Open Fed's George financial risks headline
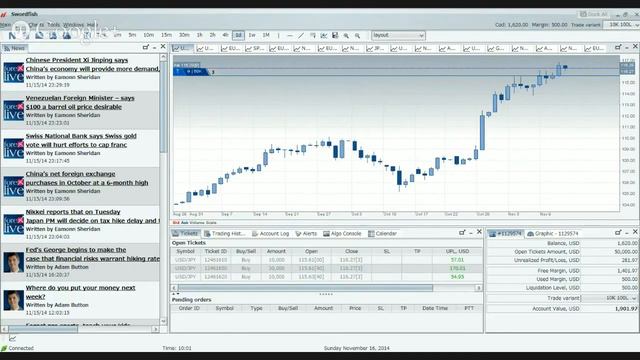Screen dimensions: 640x360 (x=92, y=254)
